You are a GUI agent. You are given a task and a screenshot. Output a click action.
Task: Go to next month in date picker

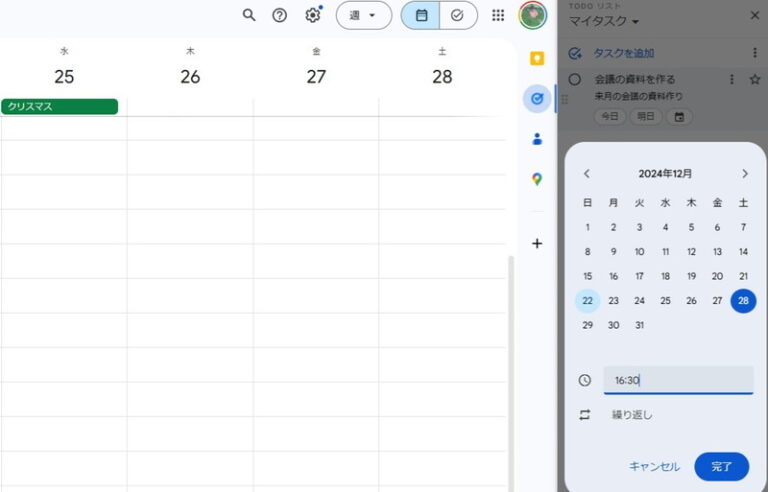click(x=744, y=173)
